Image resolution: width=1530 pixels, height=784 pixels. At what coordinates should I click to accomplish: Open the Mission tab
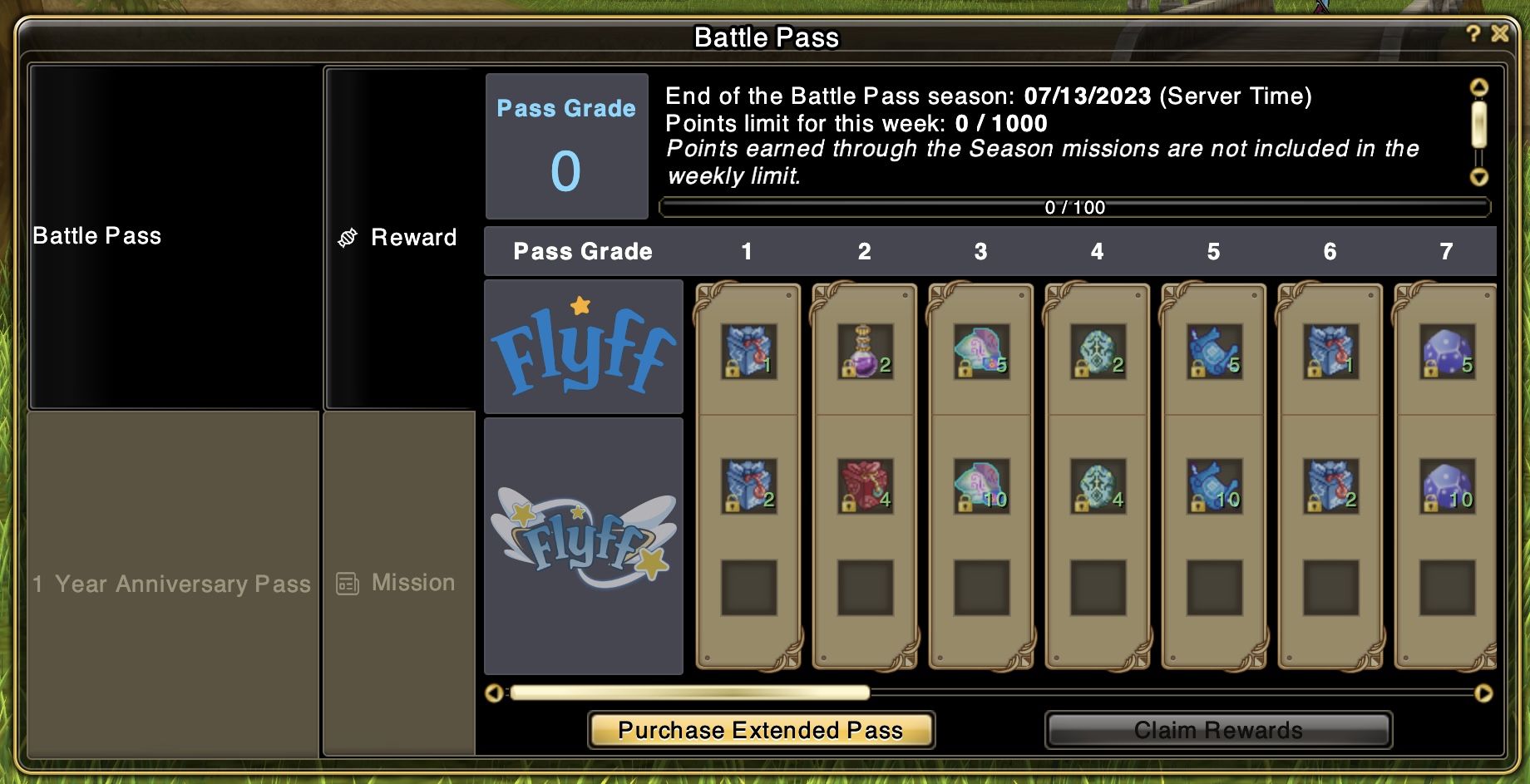[399, 583]
